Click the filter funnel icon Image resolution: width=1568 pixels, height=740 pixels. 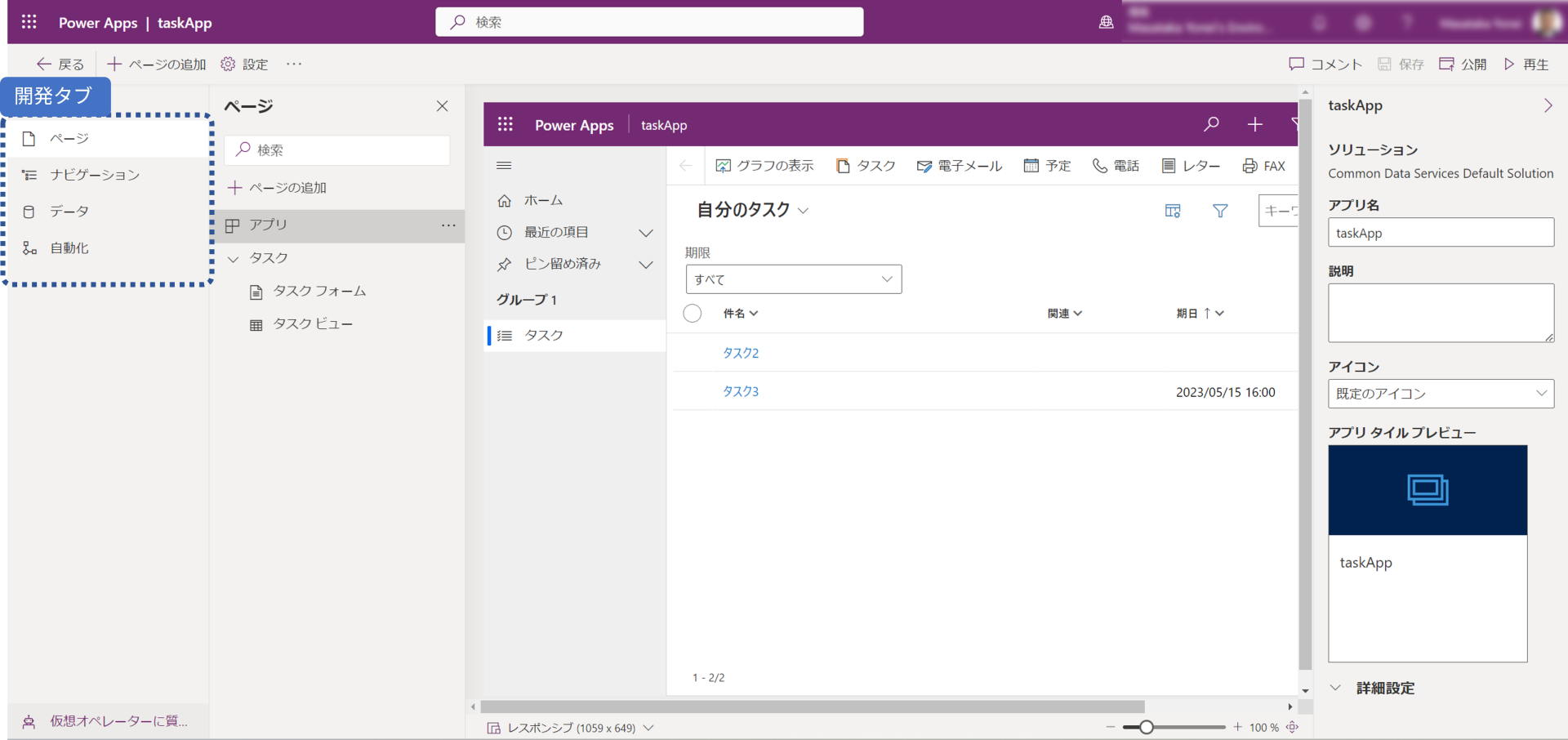[x=1220, y=211]
